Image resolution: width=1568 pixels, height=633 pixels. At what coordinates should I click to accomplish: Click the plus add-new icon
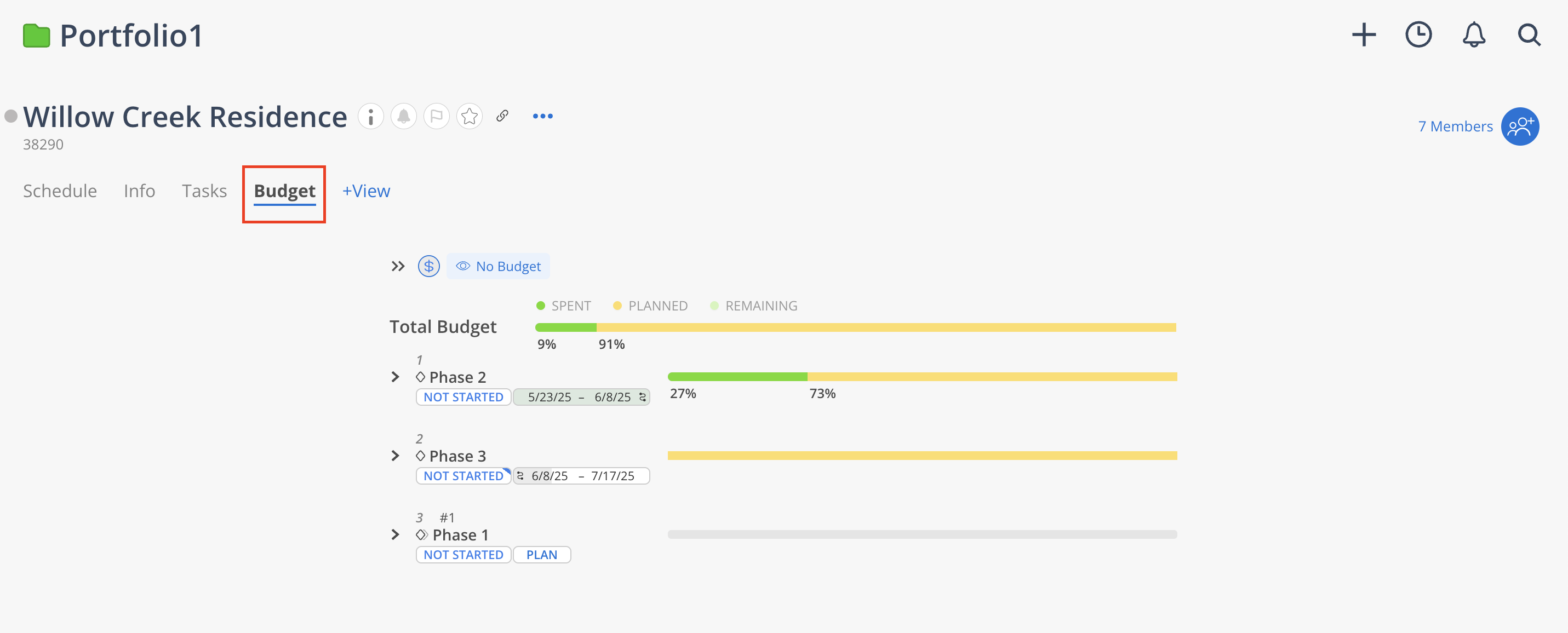[x=1364, y=34]
